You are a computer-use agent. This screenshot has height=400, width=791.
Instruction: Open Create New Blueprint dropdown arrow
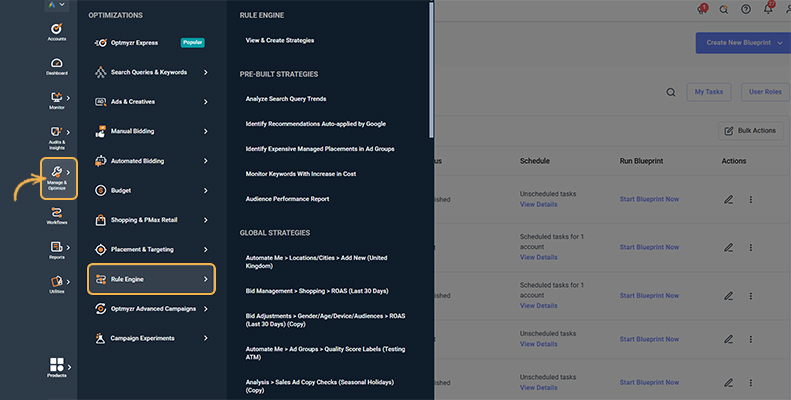point(780,43)
